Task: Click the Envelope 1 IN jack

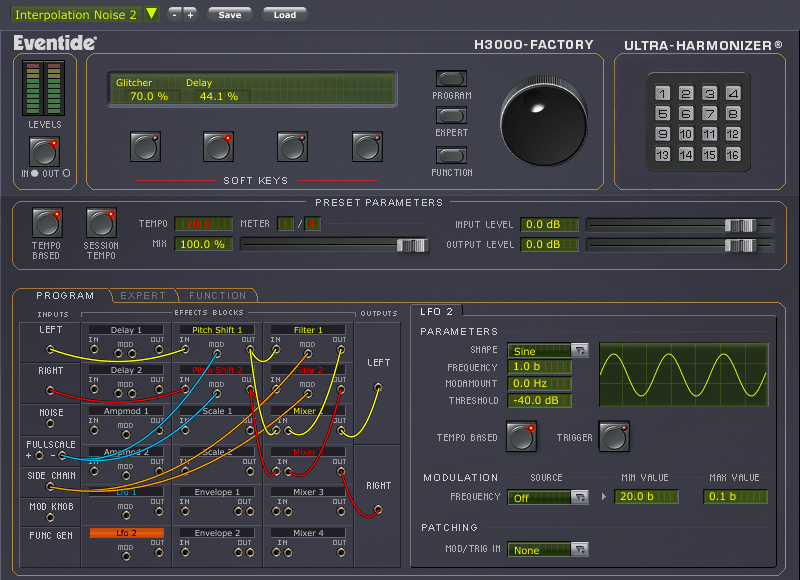Action: (185, 511)
